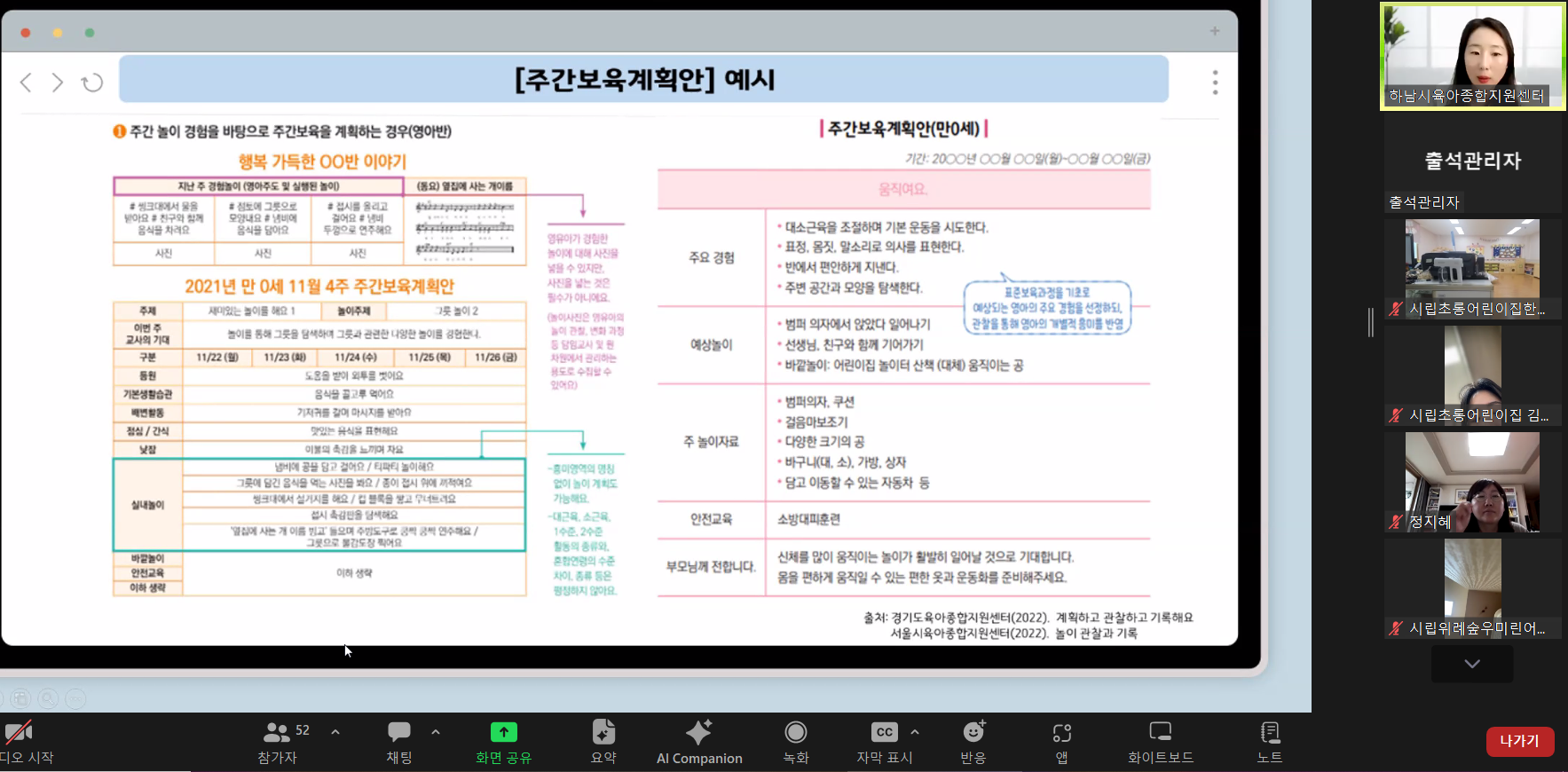1568x772 pixels.
Task: Open the Apps (앱) panel
Action: (1061, 742)
